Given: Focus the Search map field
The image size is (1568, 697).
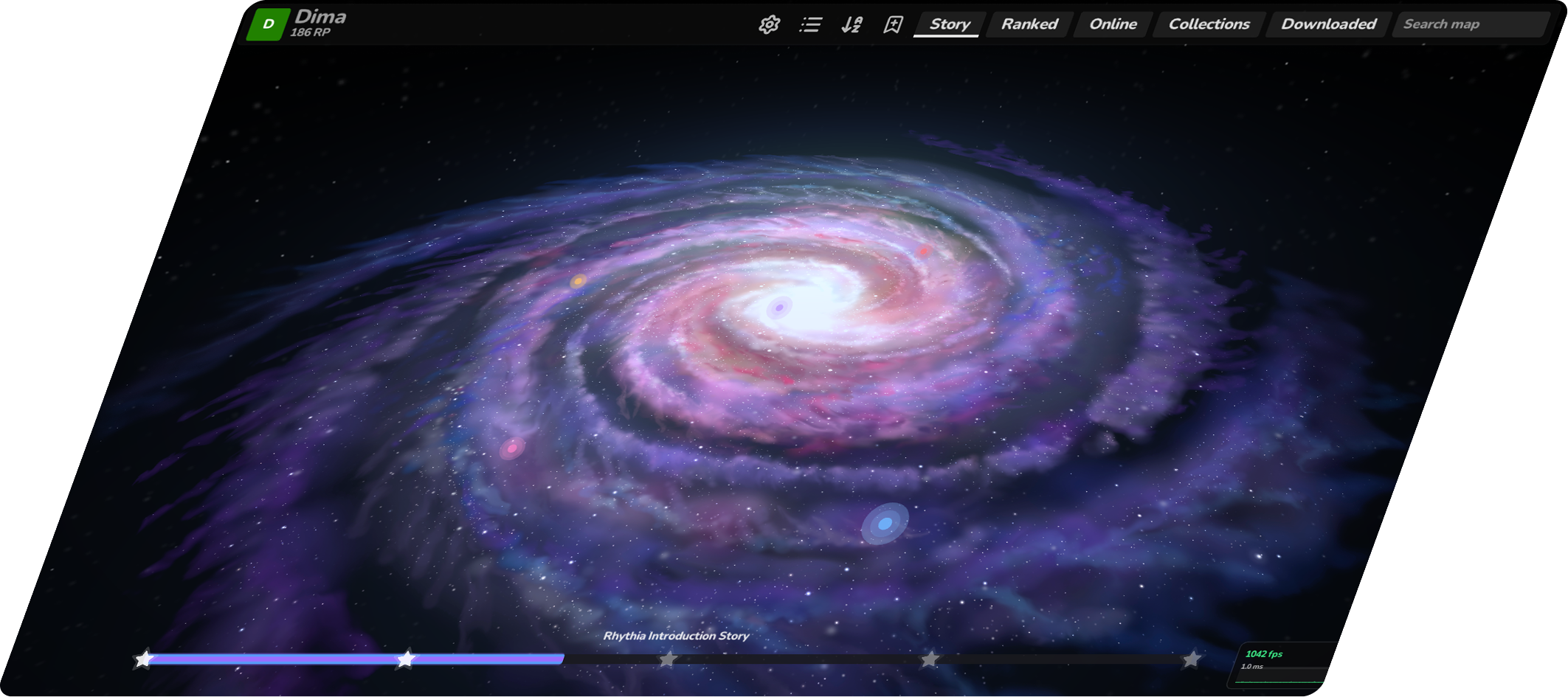Looking at the screenshot, I should pyautogui.click(x=1470, y=24).
